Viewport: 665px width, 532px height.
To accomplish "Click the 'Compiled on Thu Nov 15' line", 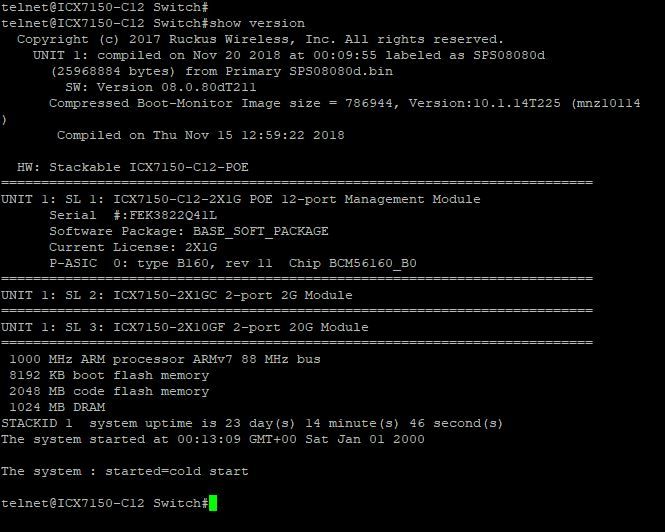I will (201, 135).
